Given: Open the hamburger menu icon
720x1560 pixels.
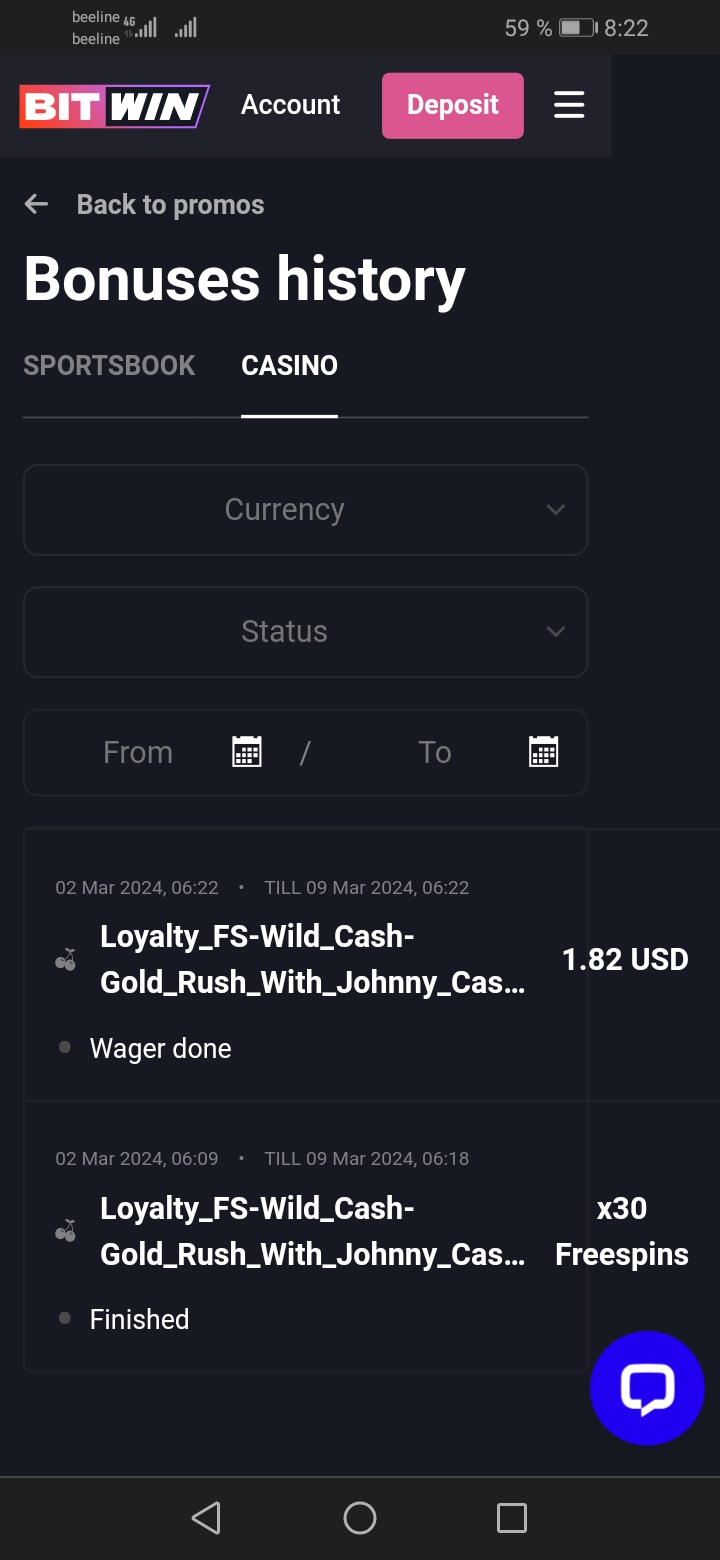Looking at the screenshot, I should tap(569, 105).
